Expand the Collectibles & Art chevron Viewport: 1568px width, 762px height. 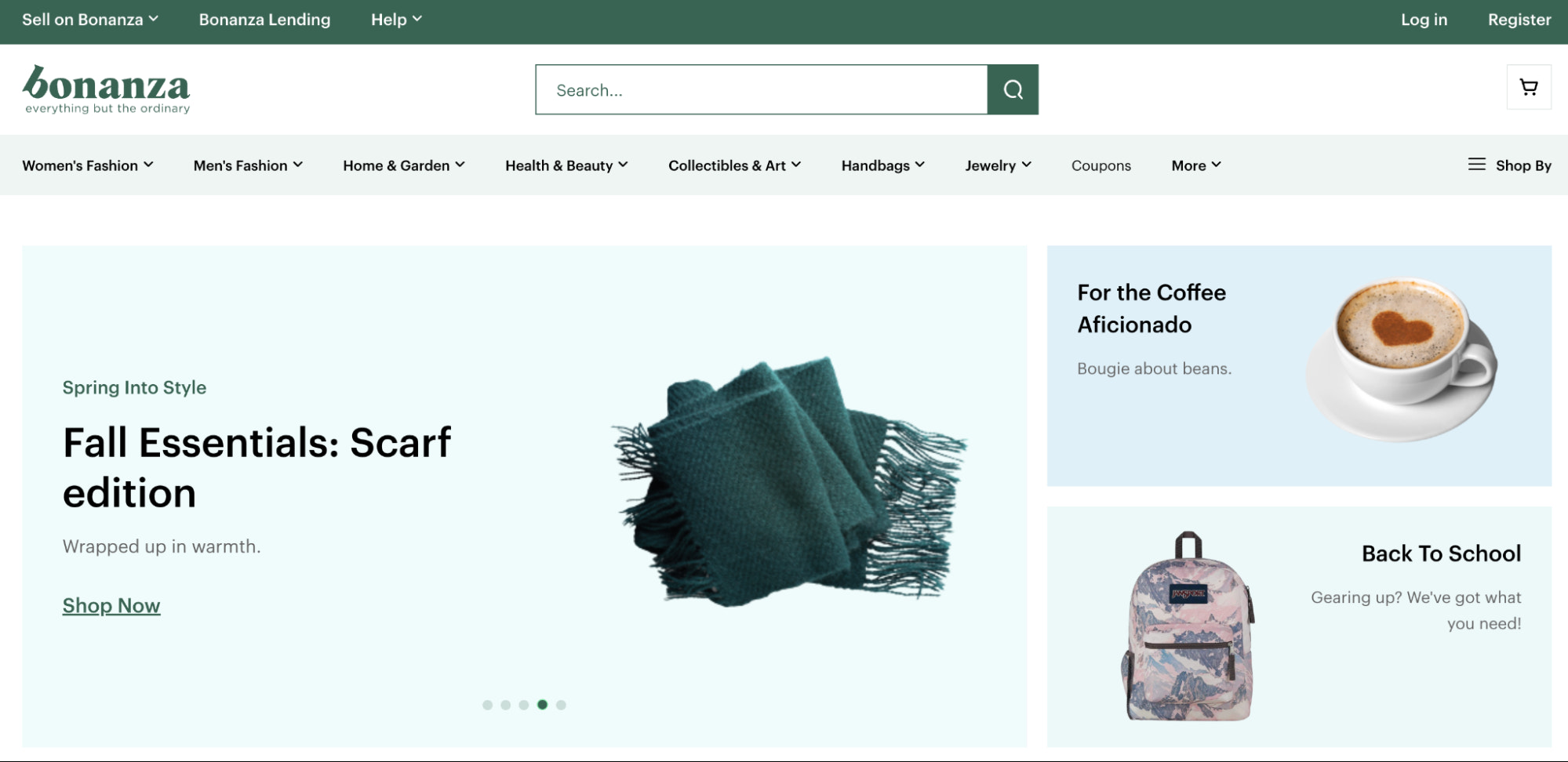796,165
